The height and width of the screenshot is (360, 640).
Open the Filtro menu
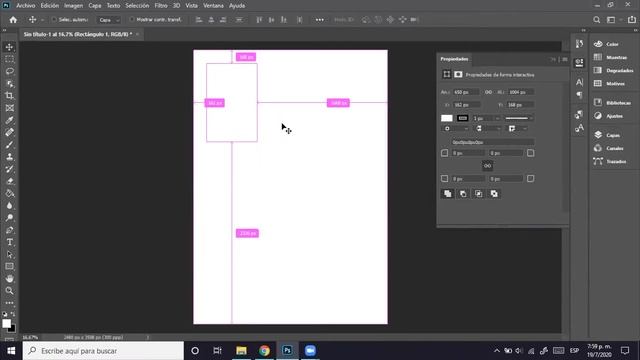(161, 6)
